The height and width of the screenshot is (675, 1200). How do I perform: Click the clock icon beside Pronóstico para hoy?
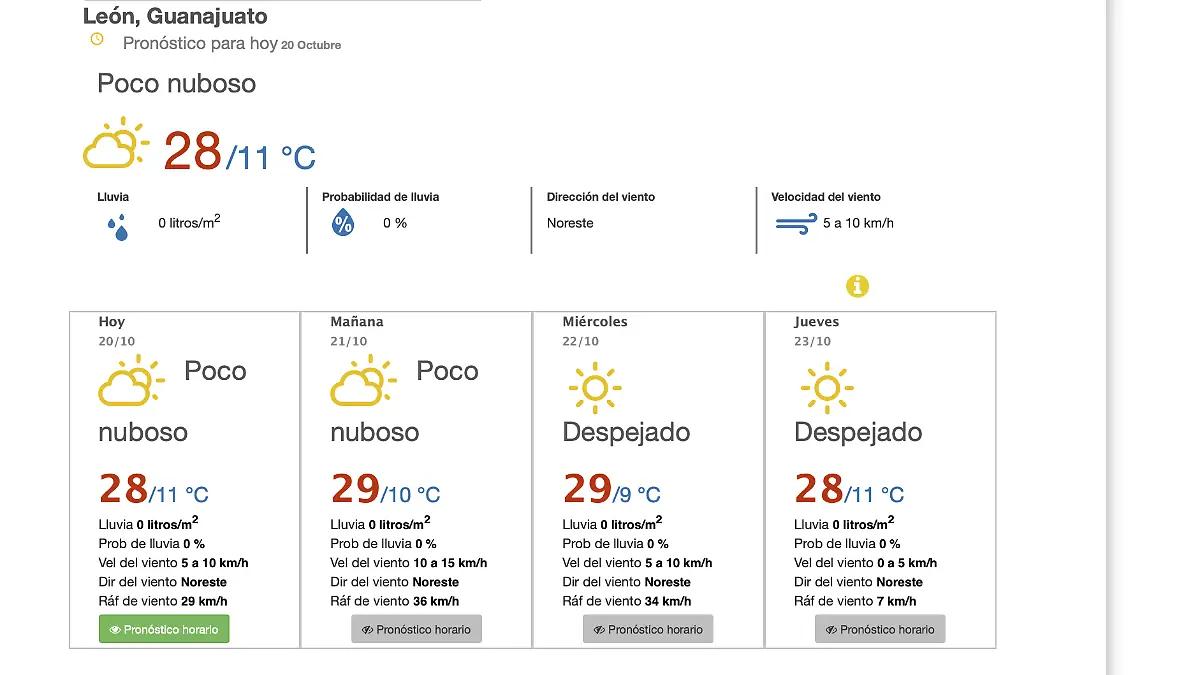coord(97,40)
